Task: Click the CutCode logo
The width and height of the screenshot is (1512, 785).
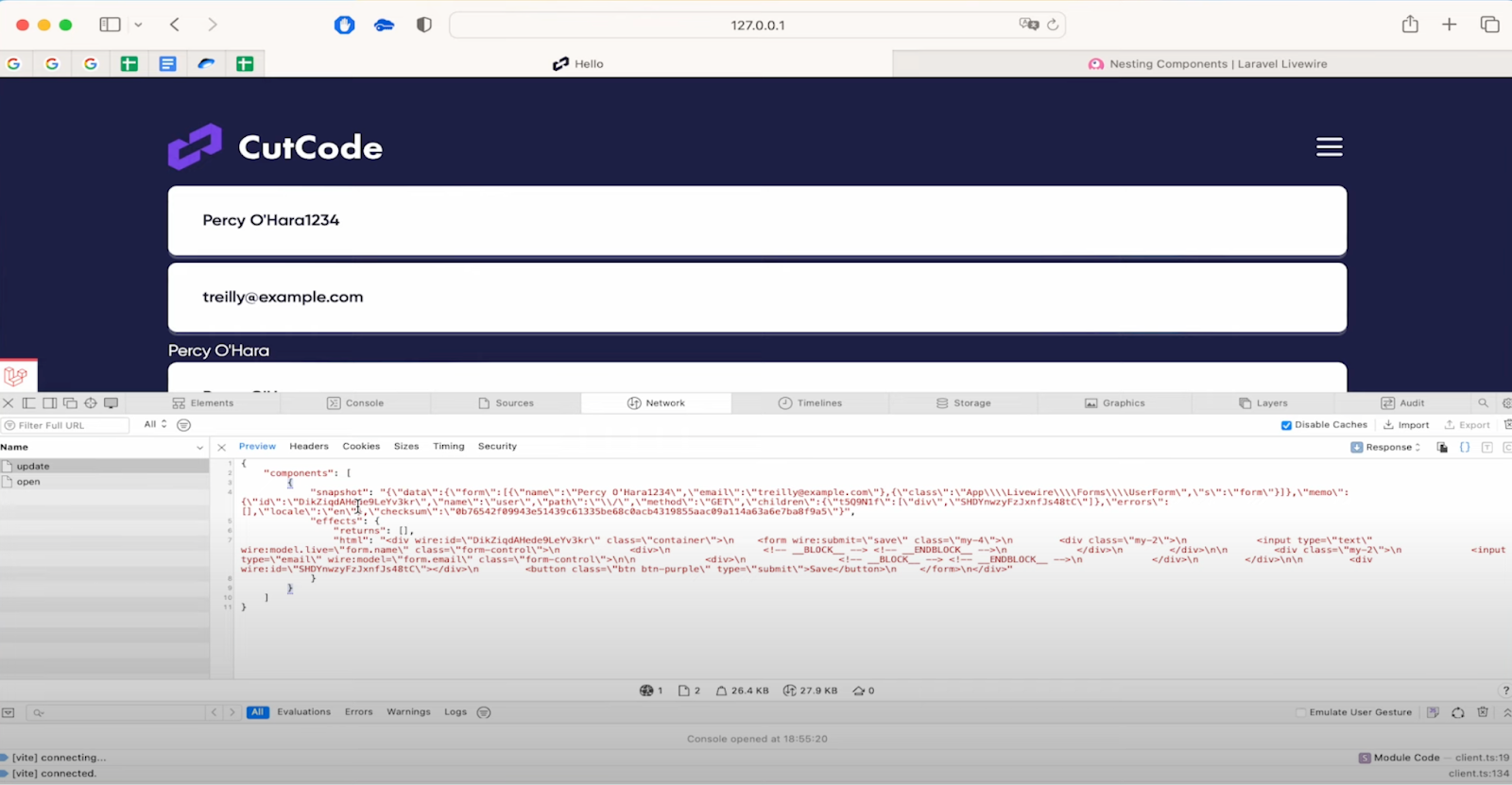Action: (275, 146)
